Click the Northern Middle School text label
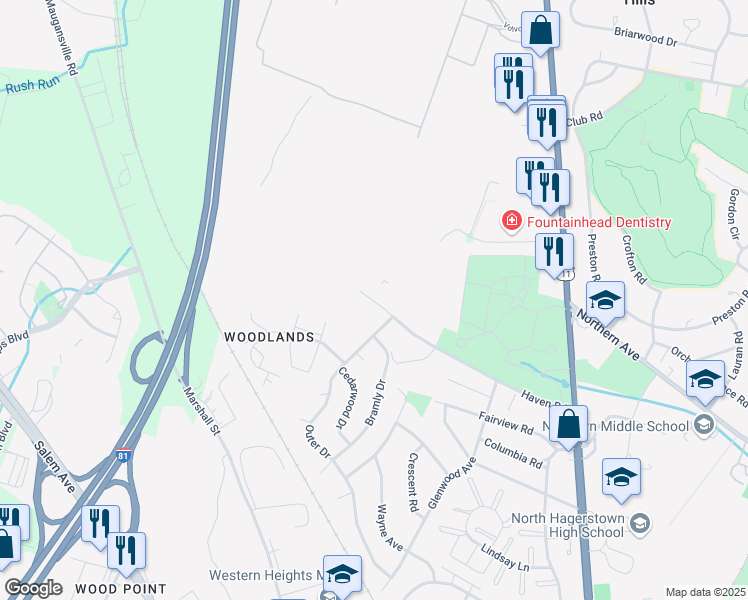The height and width of the screenshot is (600, 748). coord(616,426)
